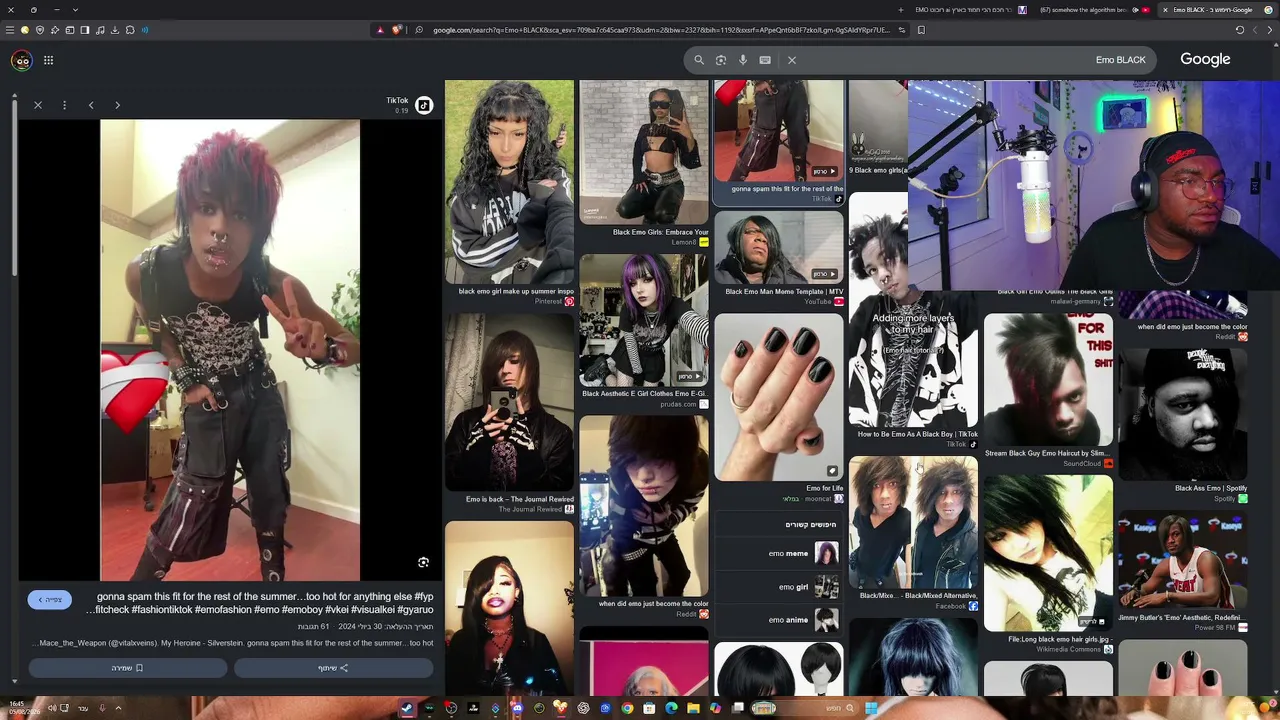This screenshot has width=1280, height=720.
Task: Clear the Emo BLACK search query
Action: click(x=792, y=60)
